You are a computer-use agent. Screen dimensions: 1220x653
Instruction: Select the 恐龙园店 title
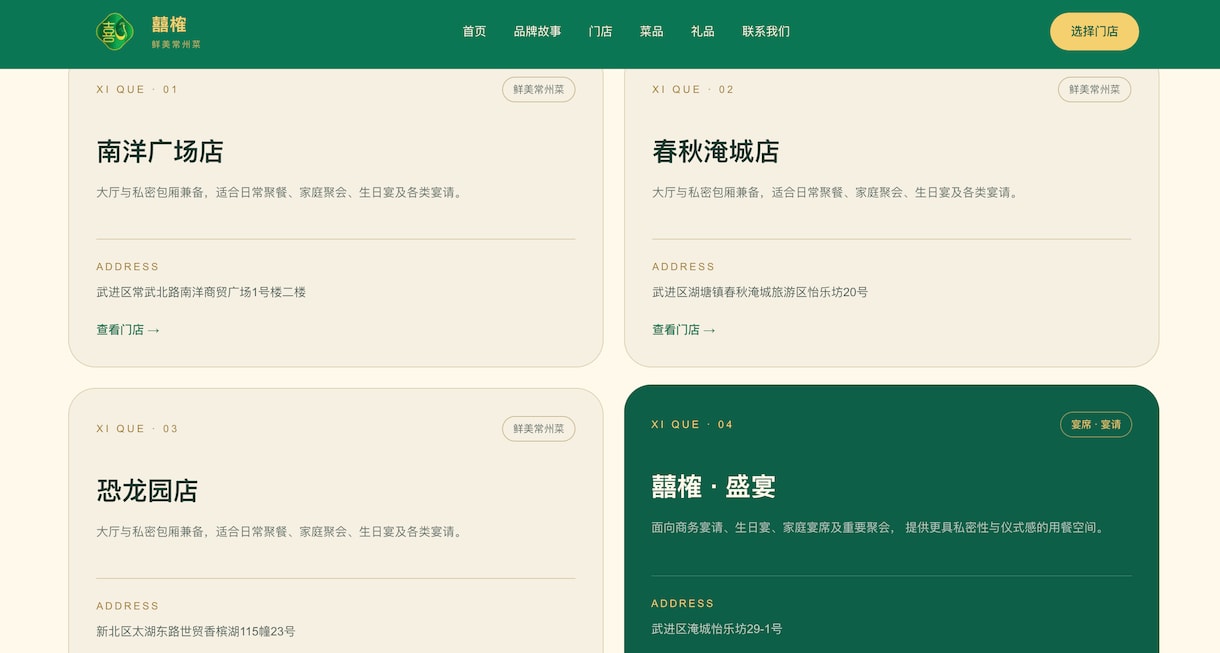point(147,490)
